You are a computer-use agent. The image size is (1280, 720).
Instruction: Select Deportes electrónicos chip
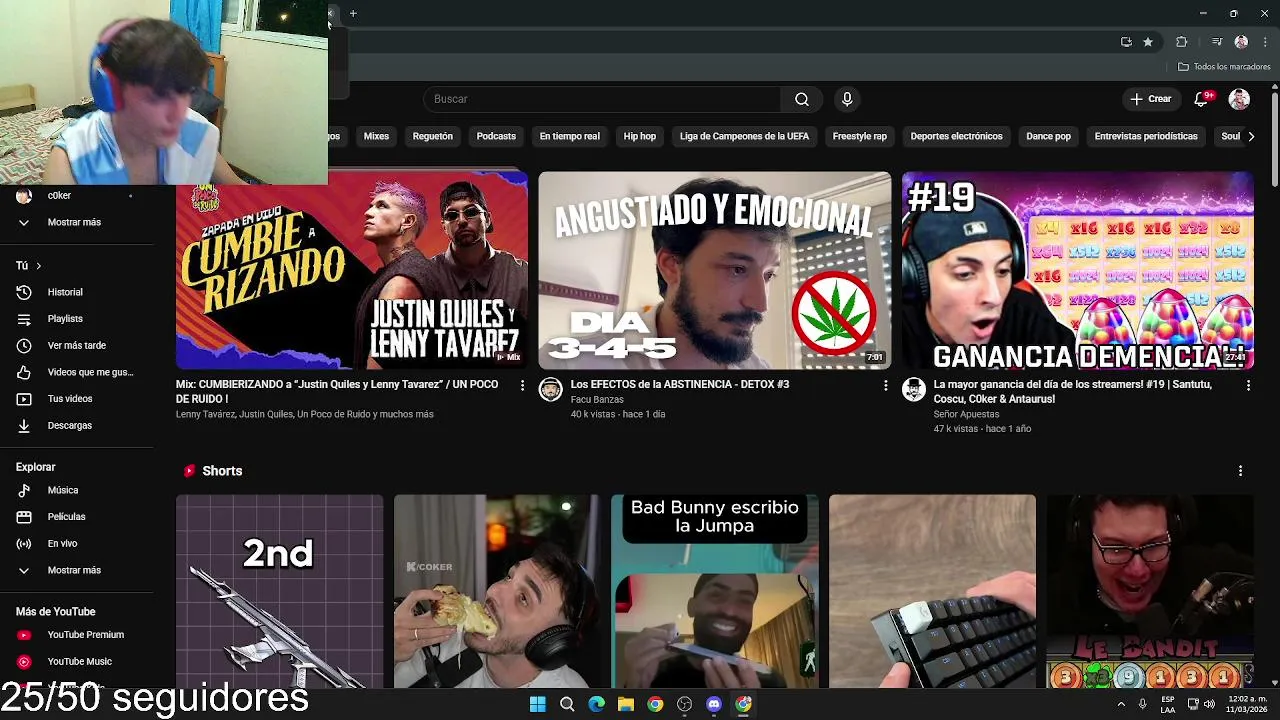pyautogui.click(x=956, y=136)
